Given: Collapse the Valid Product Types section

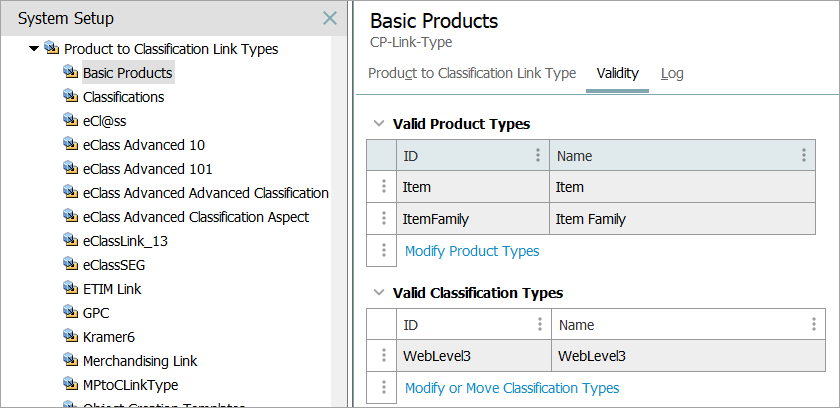Looking at the screenshot, I should [379, 124].
